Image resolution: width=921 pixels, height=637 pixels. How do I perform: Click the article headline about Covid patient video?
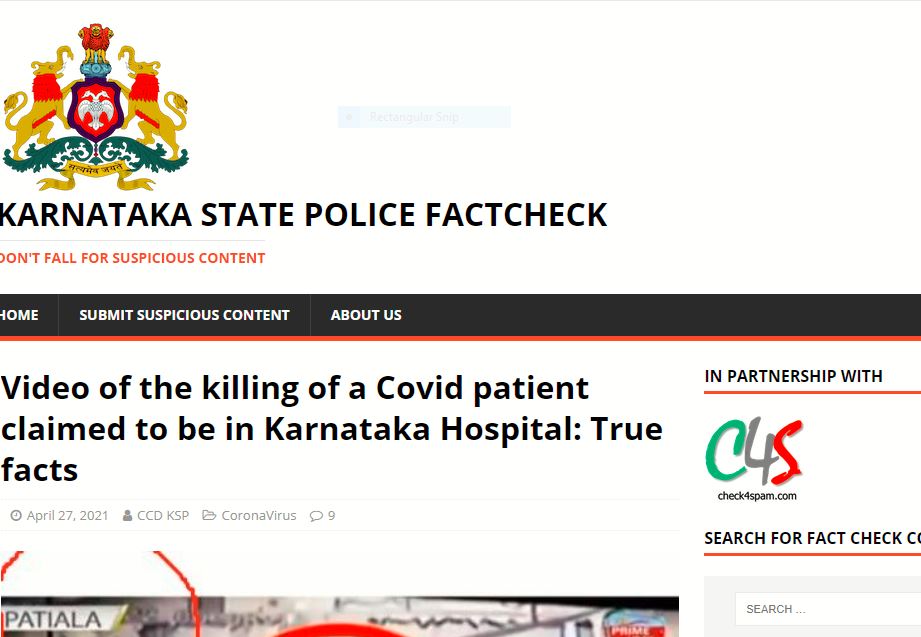(332, 429)
